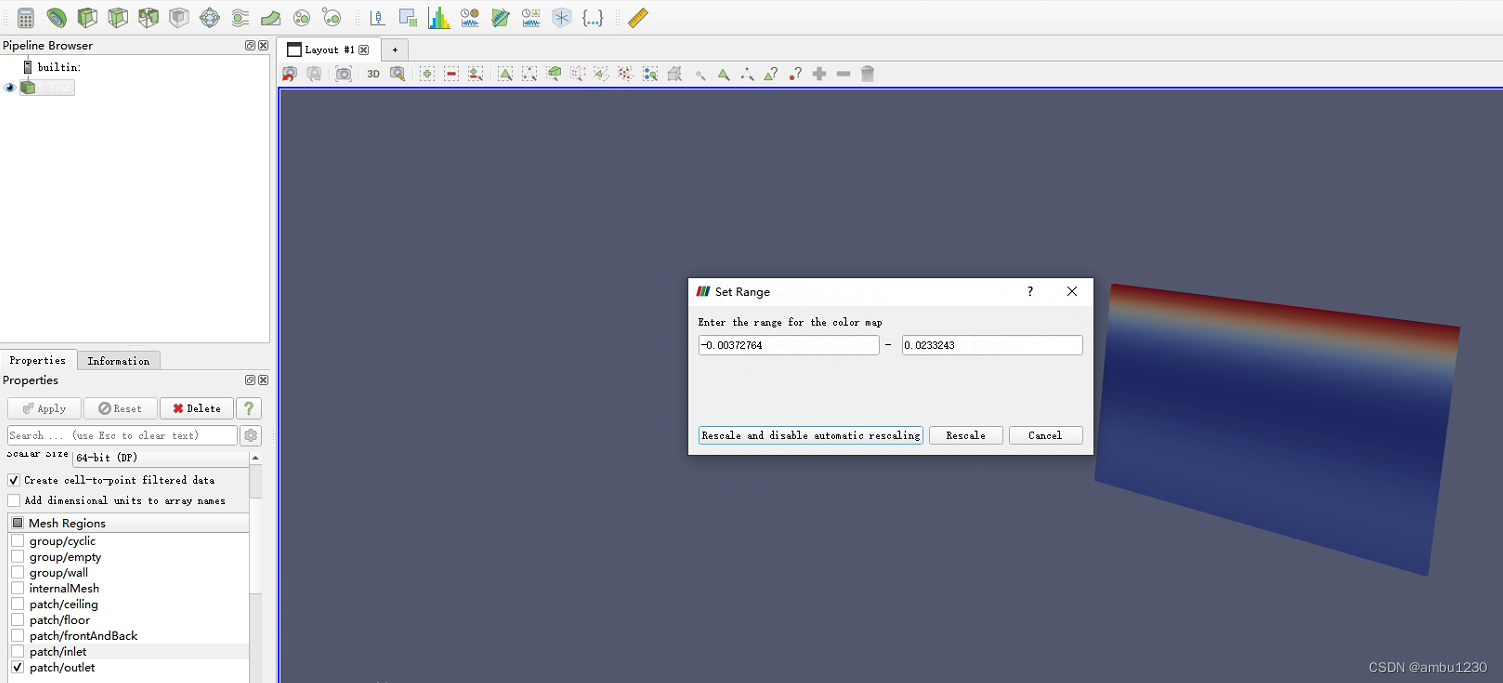
Task: Collapse the Mesh Regions section
Action: pyautogui.click(x=18, y=522)
